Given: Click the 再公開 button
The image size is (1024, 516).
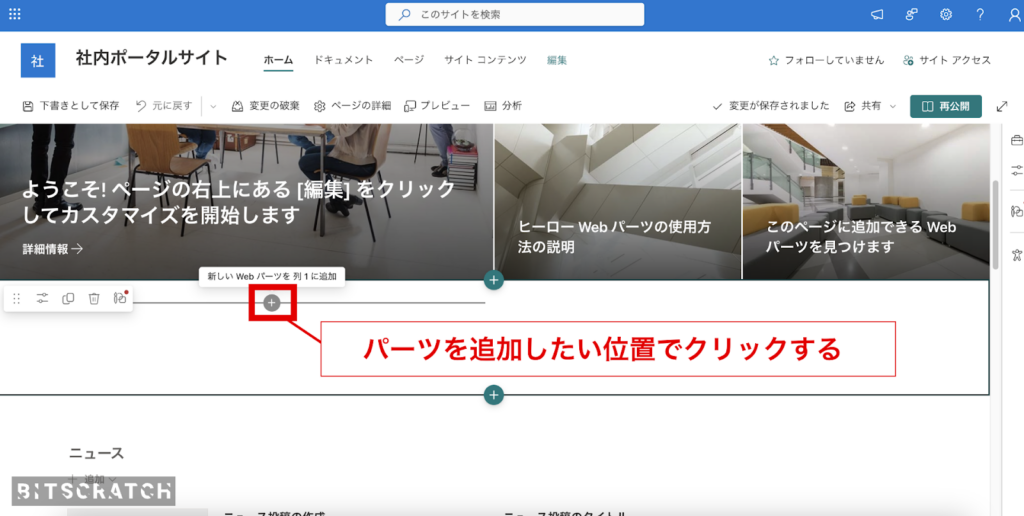Looking at the screenshot, I should [945, 106].
